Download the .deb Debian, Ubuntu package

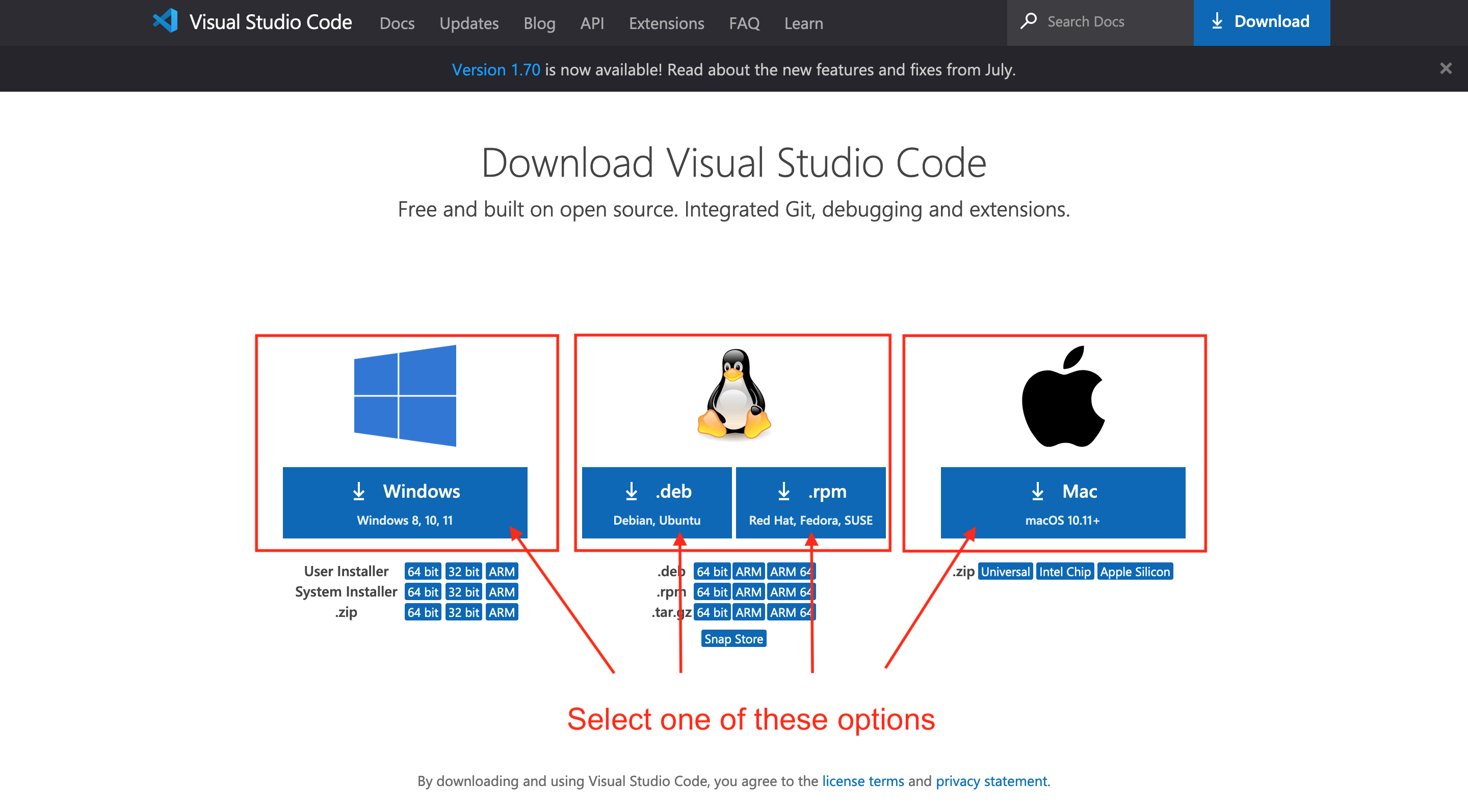tap(657, 502)
